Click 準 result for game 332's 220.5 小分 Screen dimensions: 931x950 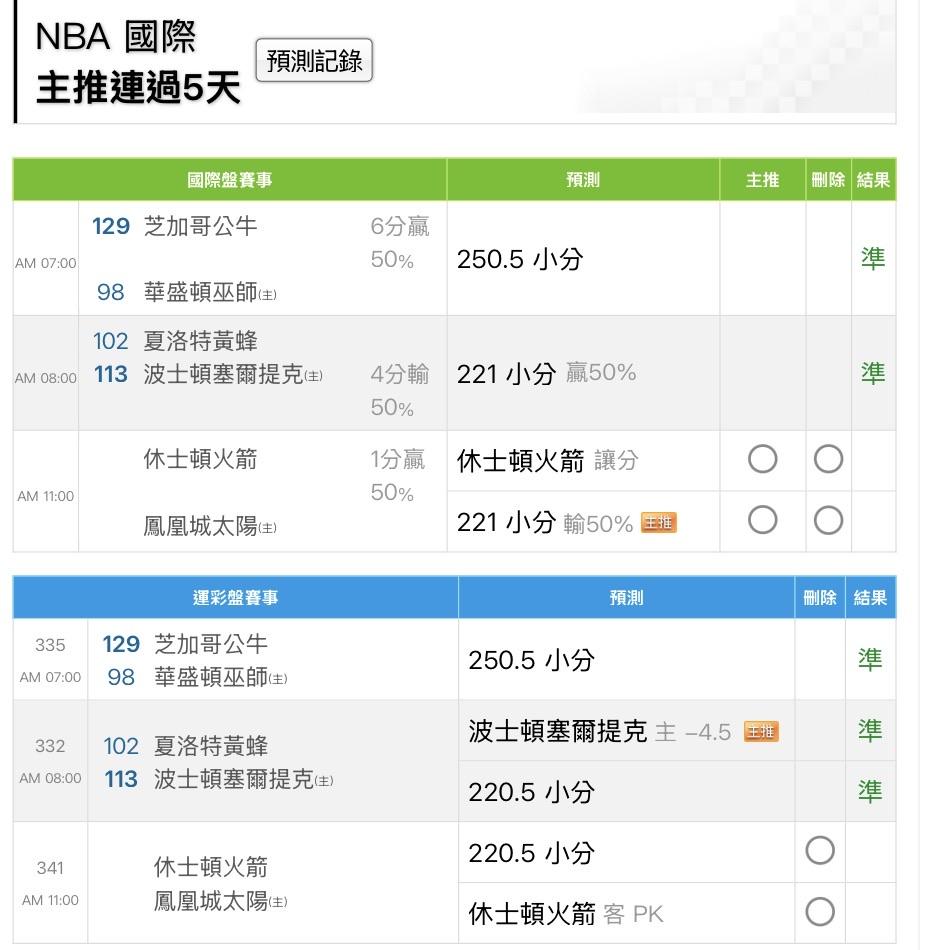coord(870,792)
